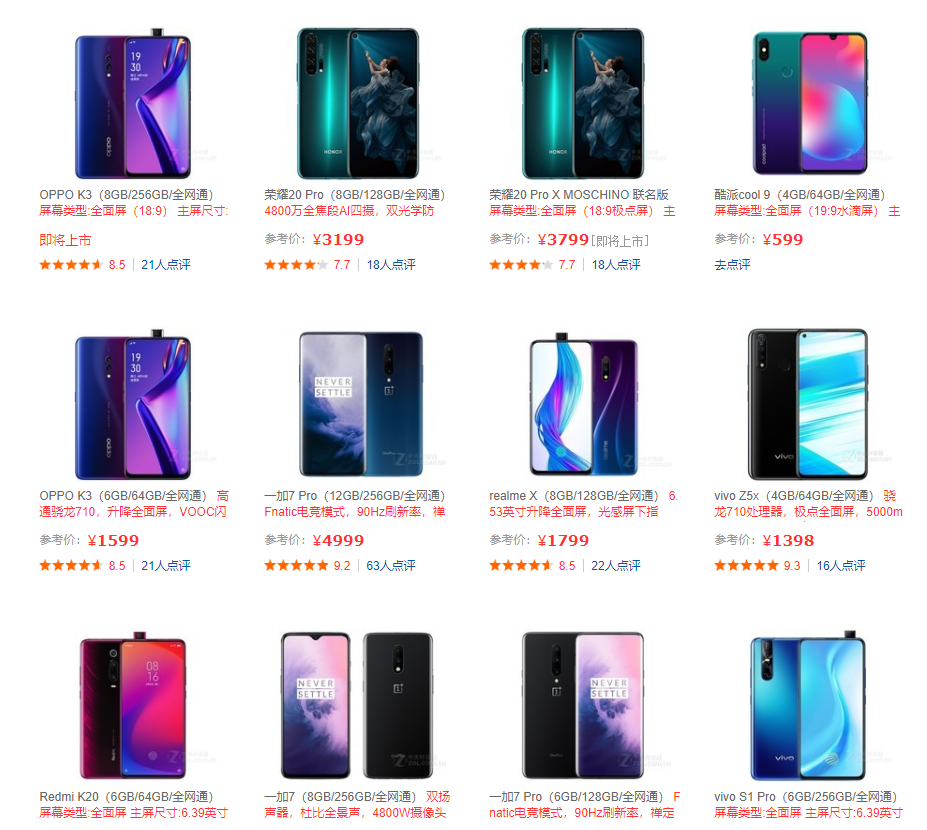The image size is (927, 830).
Task: Open the vivo S1 Pro phone thumbnail
Action: (808, 705)
